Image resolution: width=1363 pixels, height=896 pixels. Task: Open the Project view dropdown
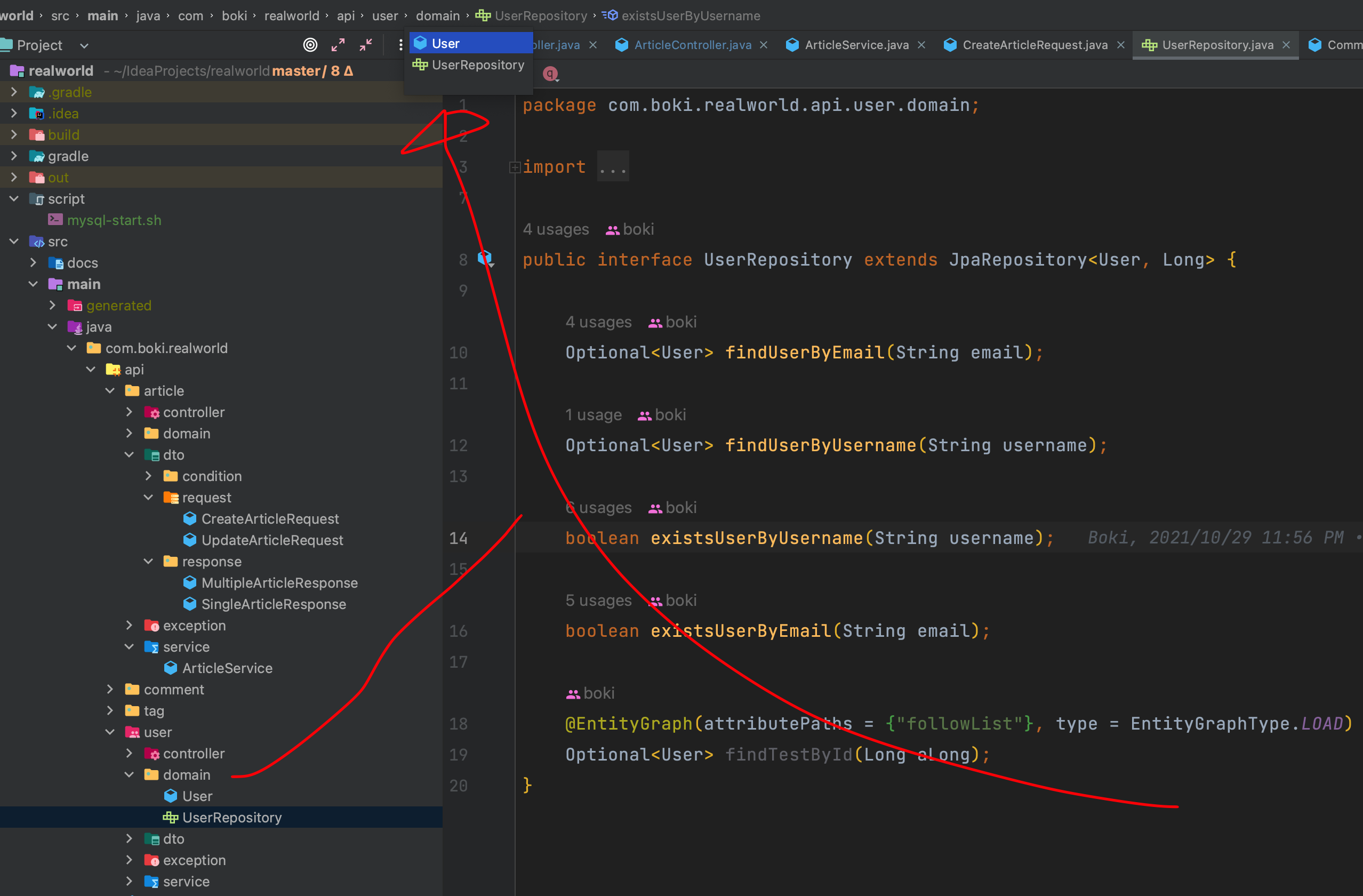[x=84, y=45]
